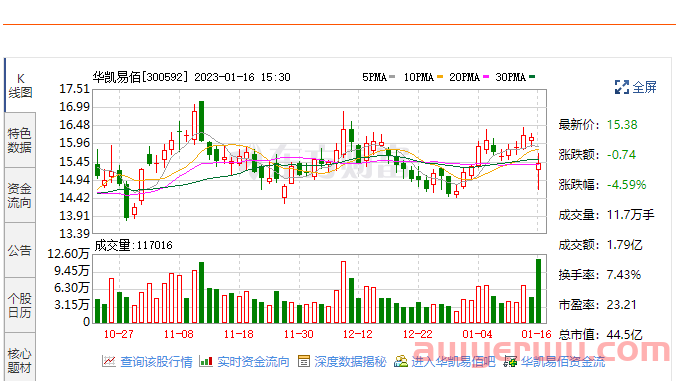The height and width of the screenshot is (381, 689).
Task: Click the 总市值 value 44.5亿
Action: 624,335
